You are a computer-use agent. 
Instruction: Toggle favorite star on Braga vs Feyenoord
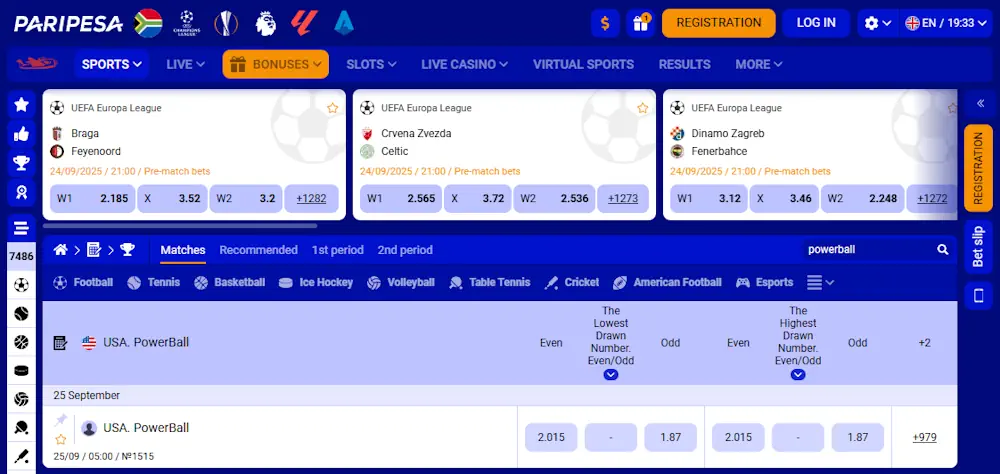coord(333,108)
